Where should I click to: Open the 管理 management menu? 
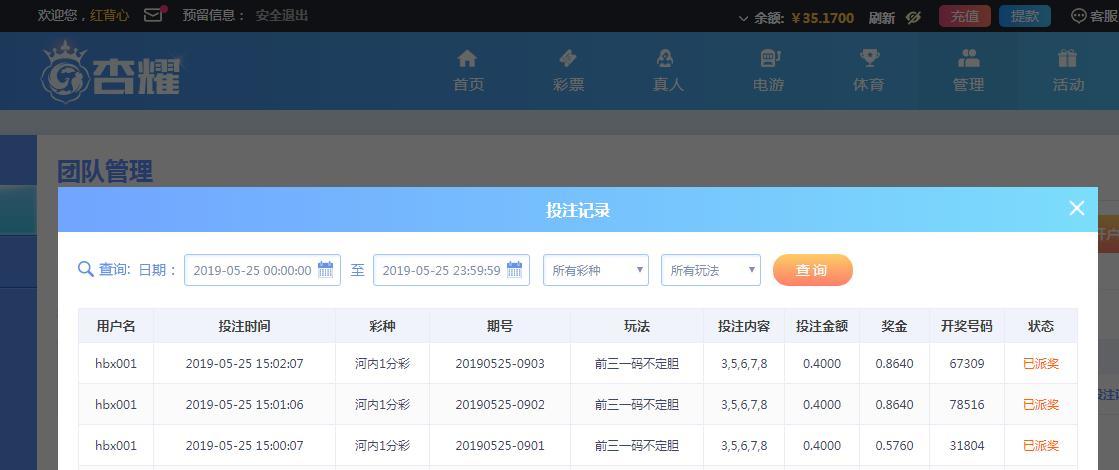click(968, 70)
